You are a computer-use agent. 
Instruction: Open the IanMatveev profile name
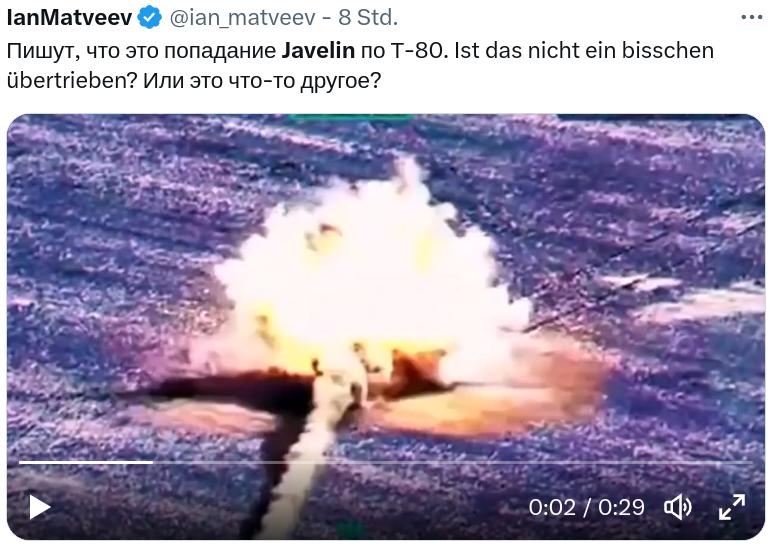tap(69, 18)
